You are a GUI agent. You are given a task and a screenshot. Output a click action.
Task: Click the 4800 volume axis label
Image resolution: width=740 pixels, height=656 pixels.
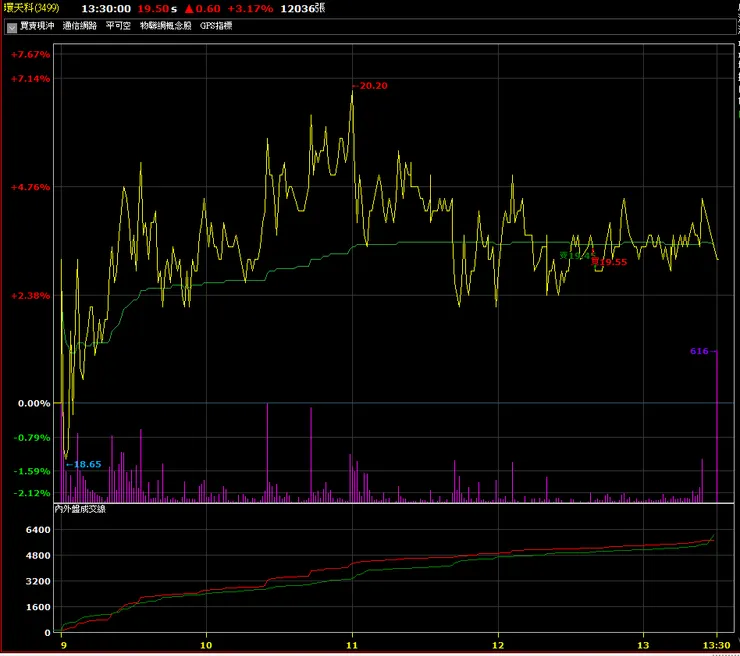[38, 555]
